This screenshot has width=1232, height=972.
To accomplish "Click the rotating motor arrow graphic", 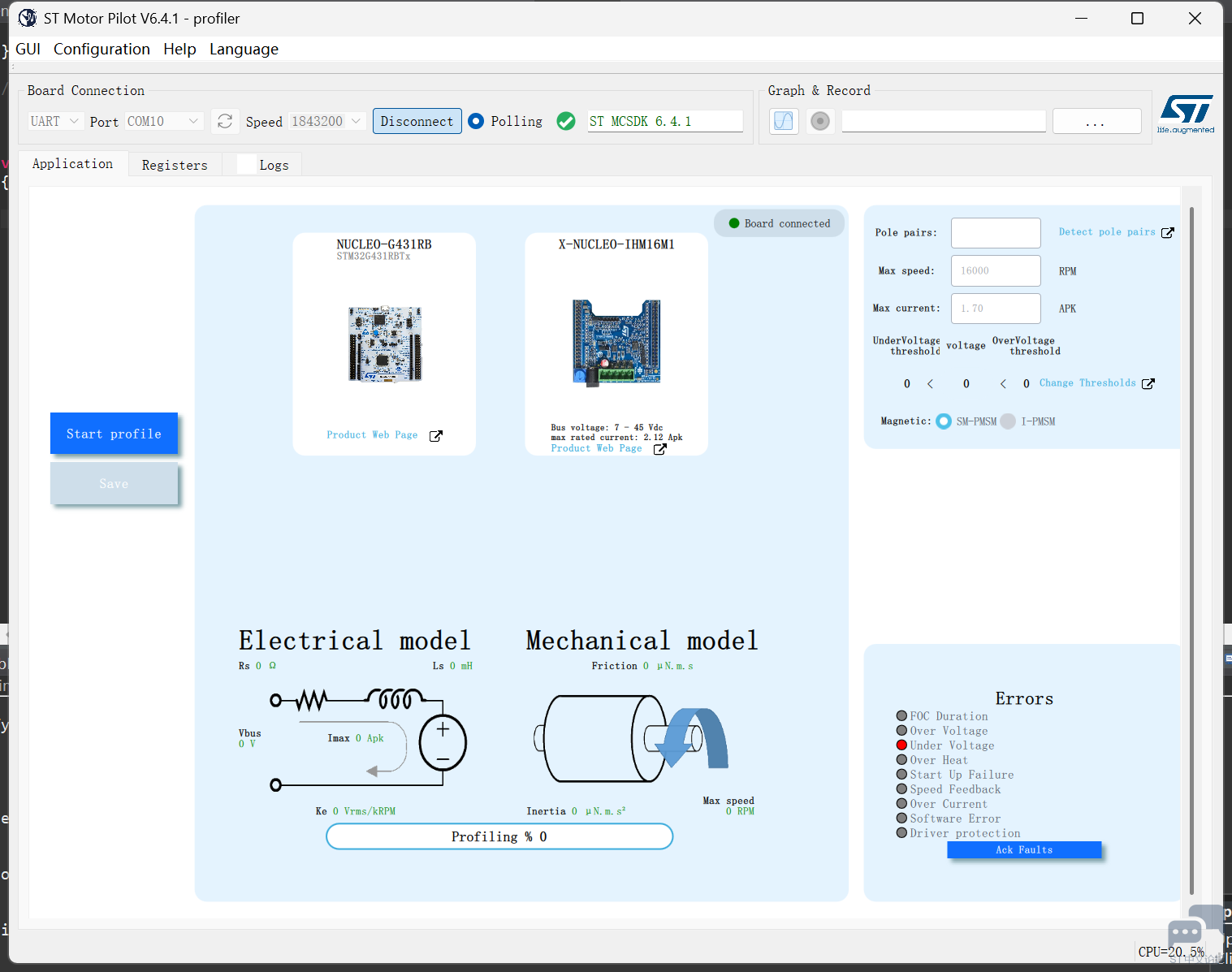I will (x=692, y=738).
